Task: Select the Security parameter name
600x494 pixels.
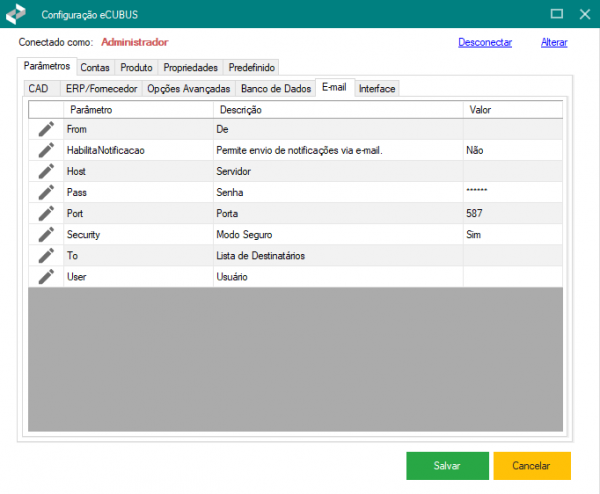Action: (x=138, y=235)
